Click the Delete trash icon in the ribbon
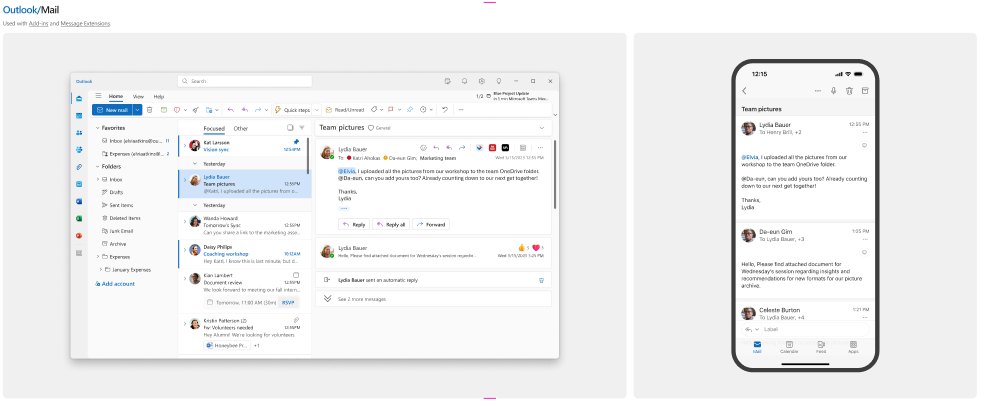 click(150, 109)
